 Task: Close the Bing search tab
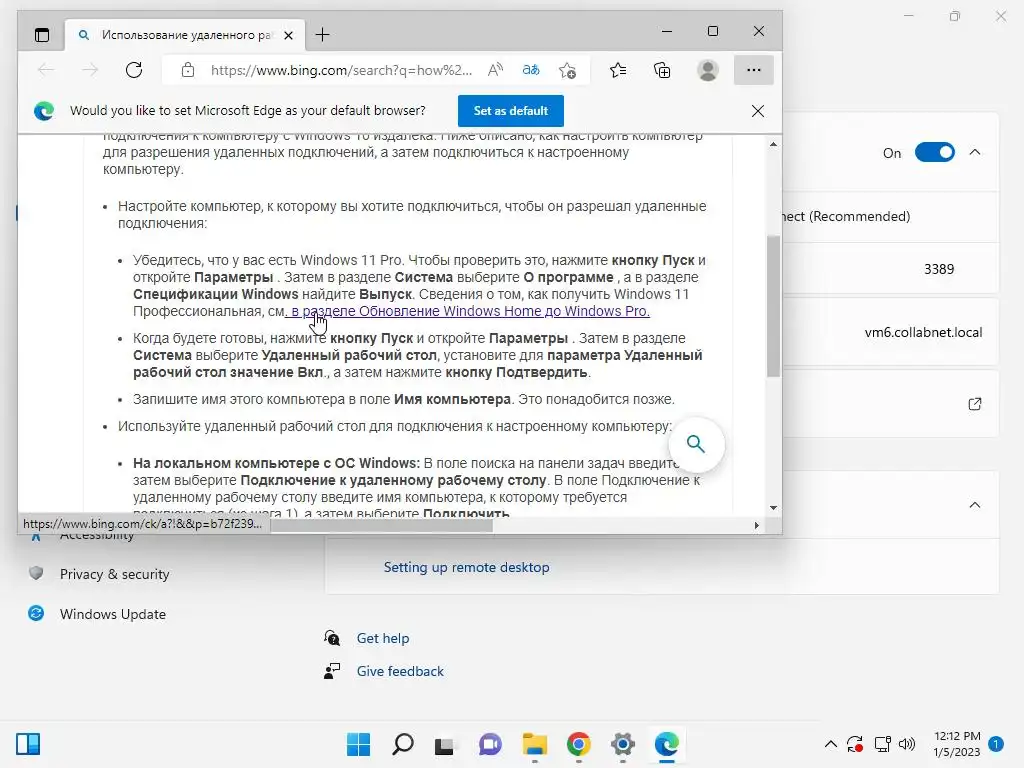pyautogui.click(x=288, y=35)
